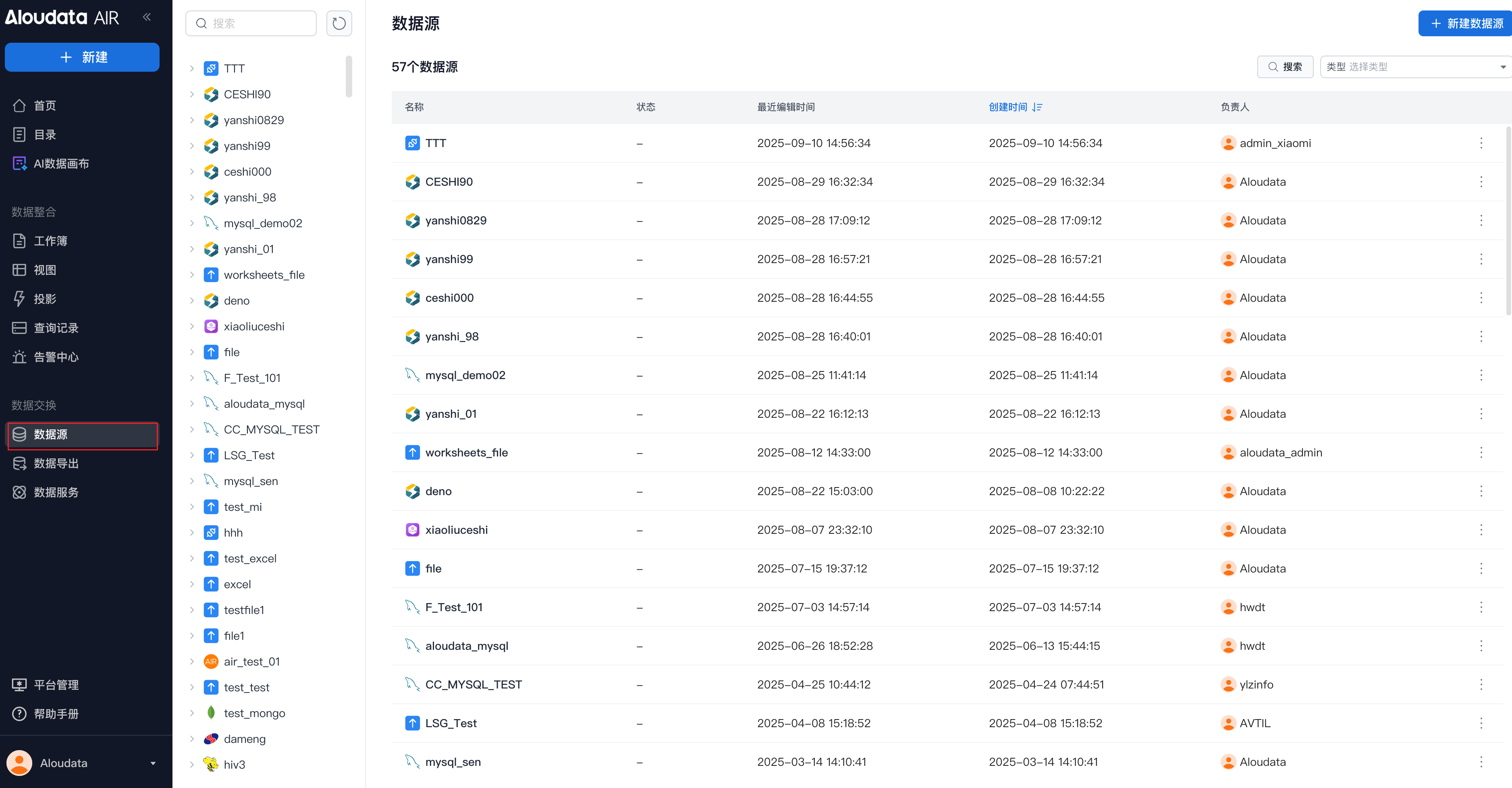Expand the air_test_01 tree node

point(192,661)
